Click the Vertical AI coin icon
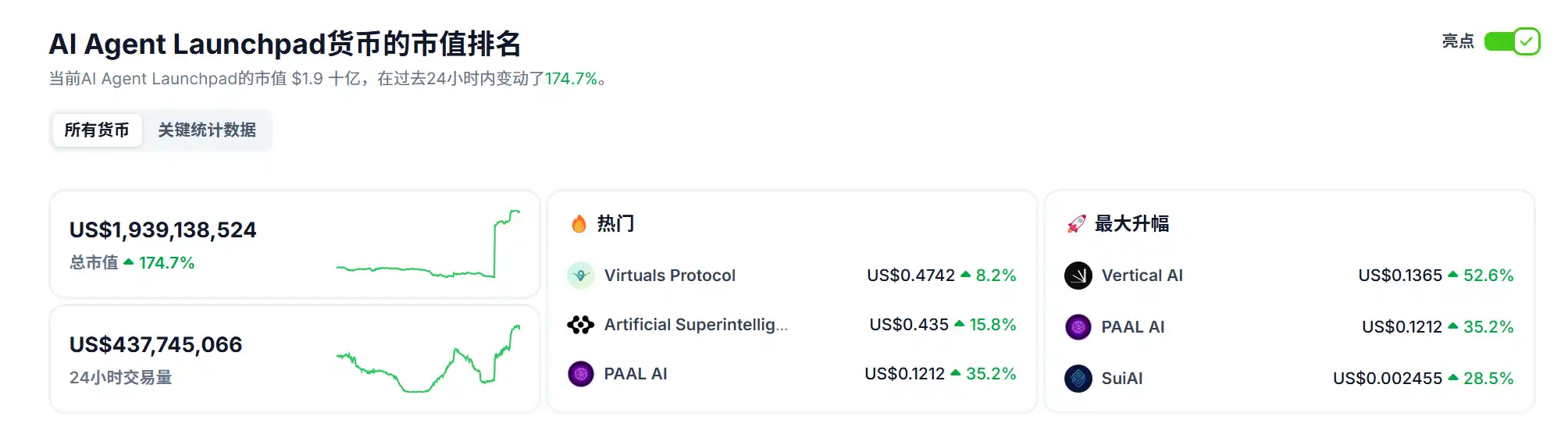This screenshot has height=445, width=1568. (x=1078, y=276)
